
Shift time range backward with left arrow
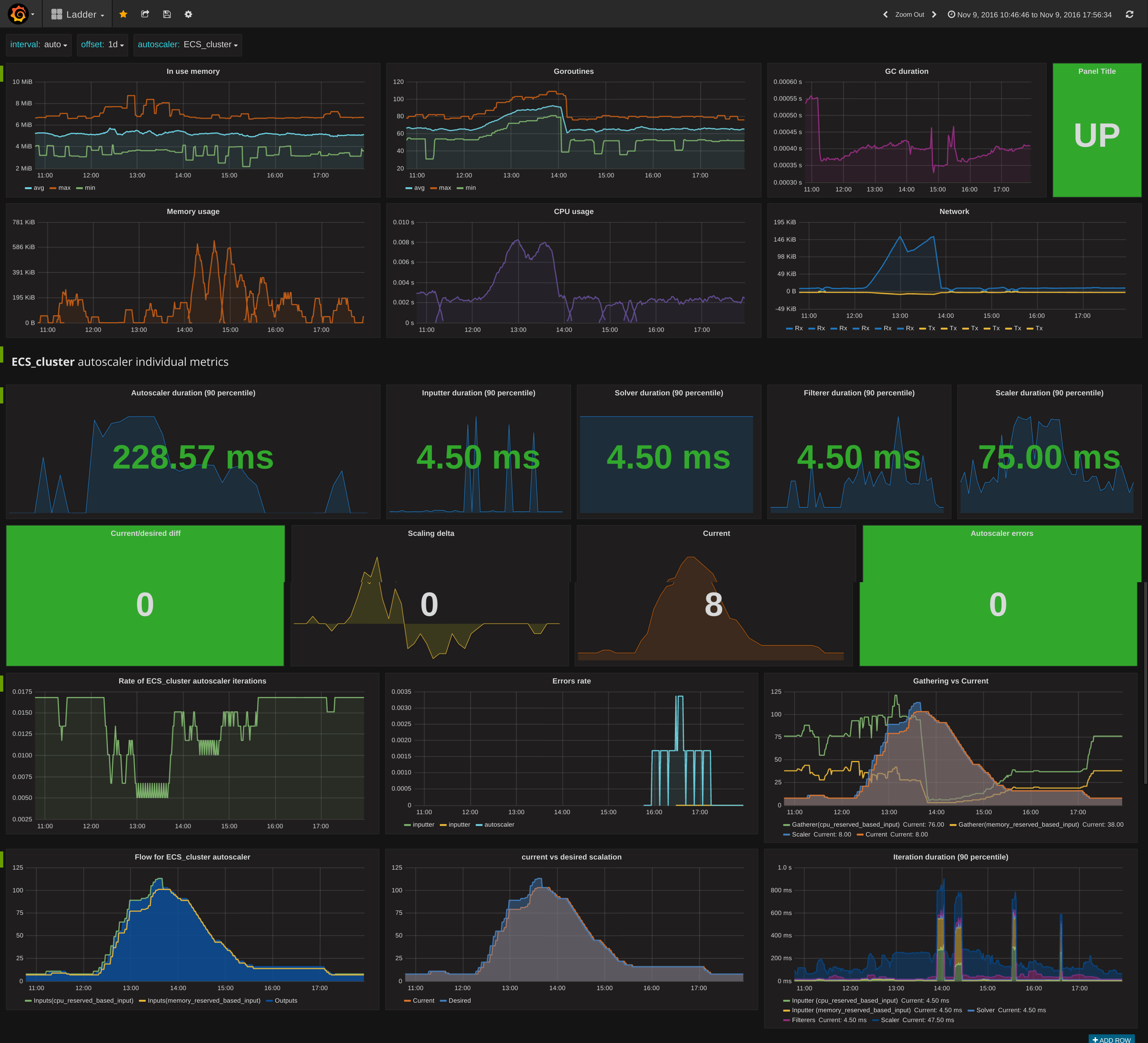[x=885, y=15]
